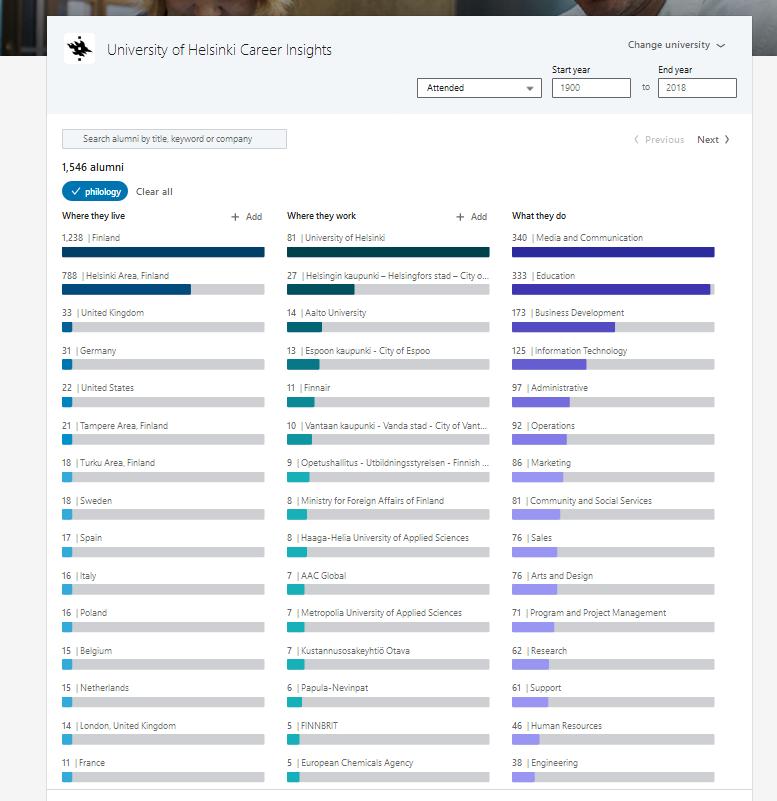Select Research function row
The width and height of the screenshot is (777, 801).
(x=613, y=658)
